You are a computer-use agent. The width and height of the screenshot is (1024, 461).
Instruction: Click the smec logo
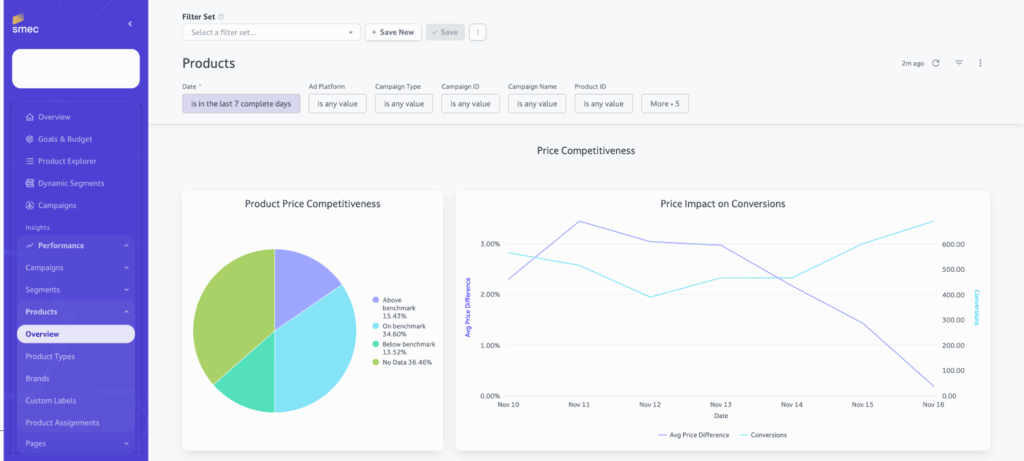pyautogui.click(x=25, y=24)
